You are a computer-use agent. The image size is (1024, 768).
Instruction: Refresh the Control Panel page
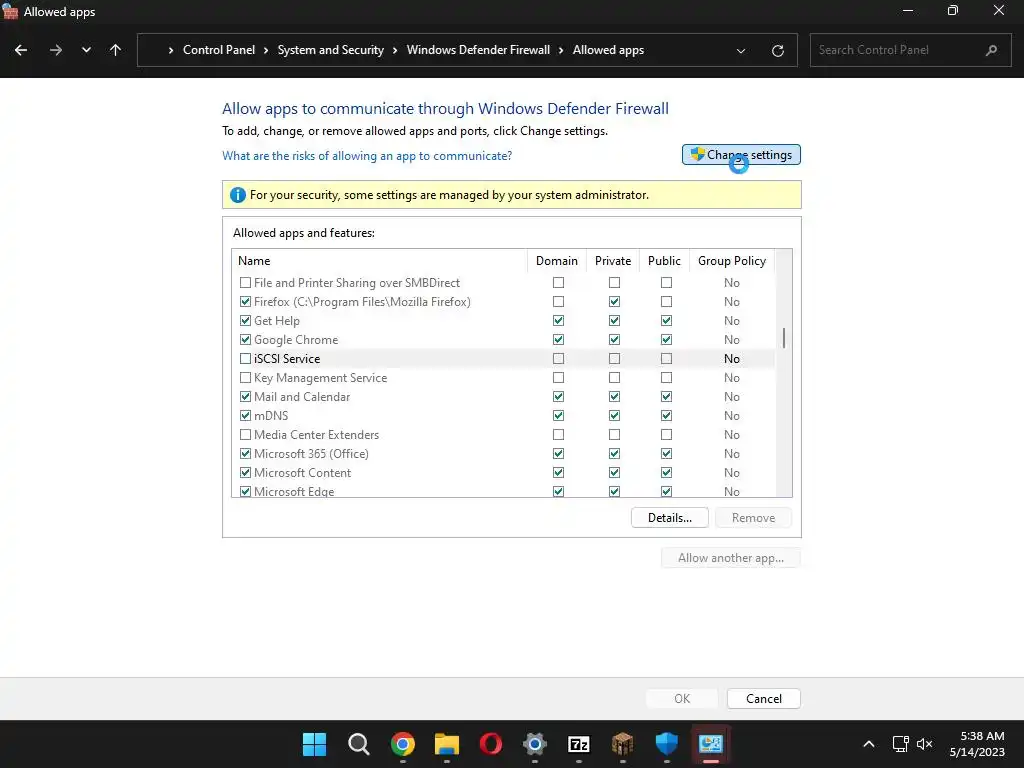click(777, 50)
